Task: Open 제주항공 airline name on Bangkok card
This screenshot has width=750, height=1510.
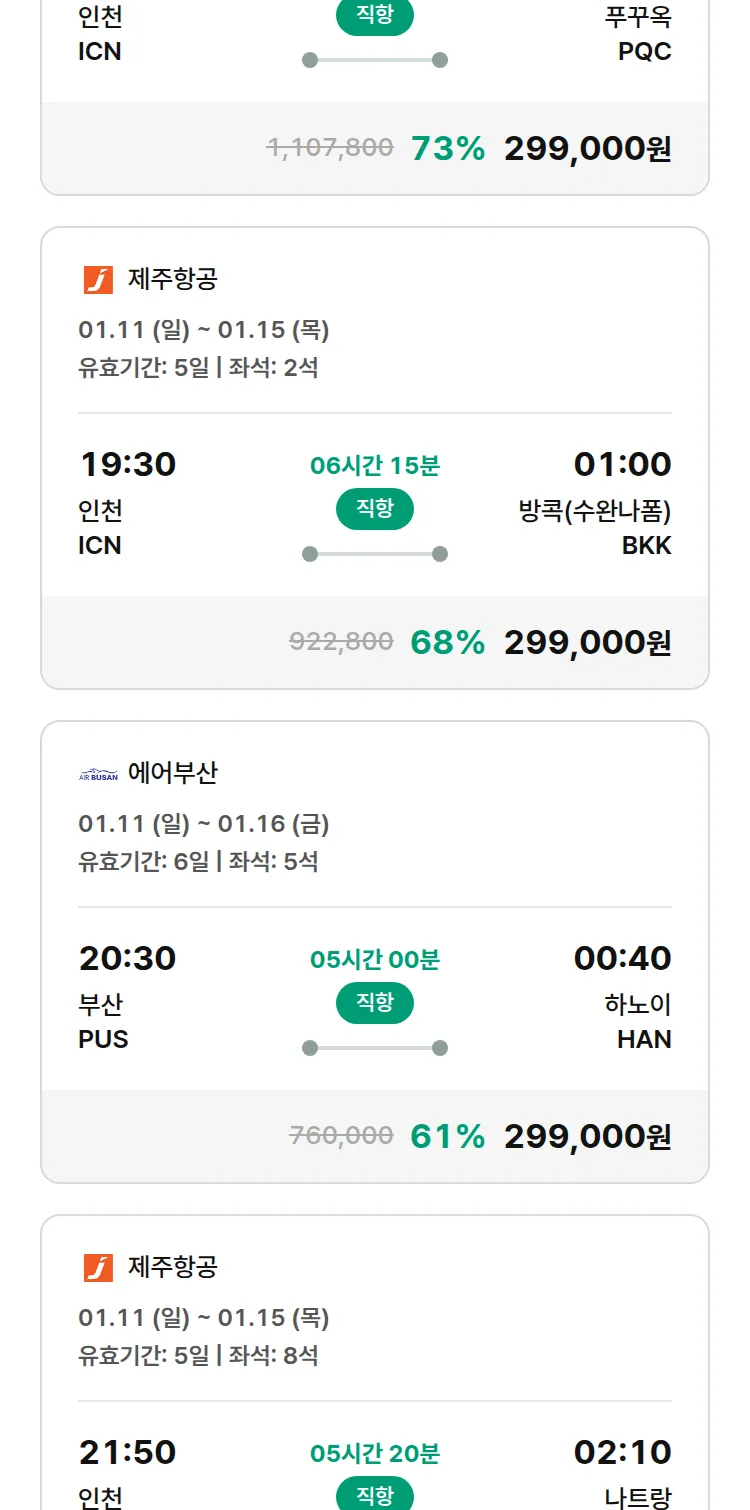Action: [x=172, y=279]
